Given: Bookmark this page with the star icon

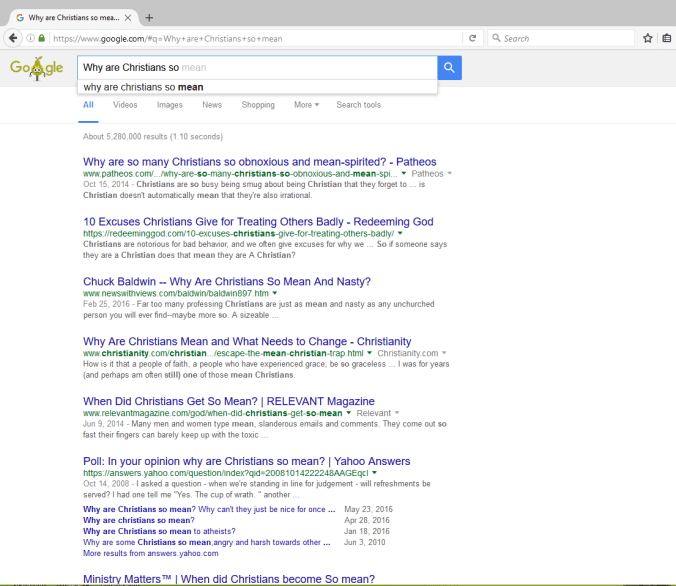Looking at the screenshot, I should coord(647,38).
